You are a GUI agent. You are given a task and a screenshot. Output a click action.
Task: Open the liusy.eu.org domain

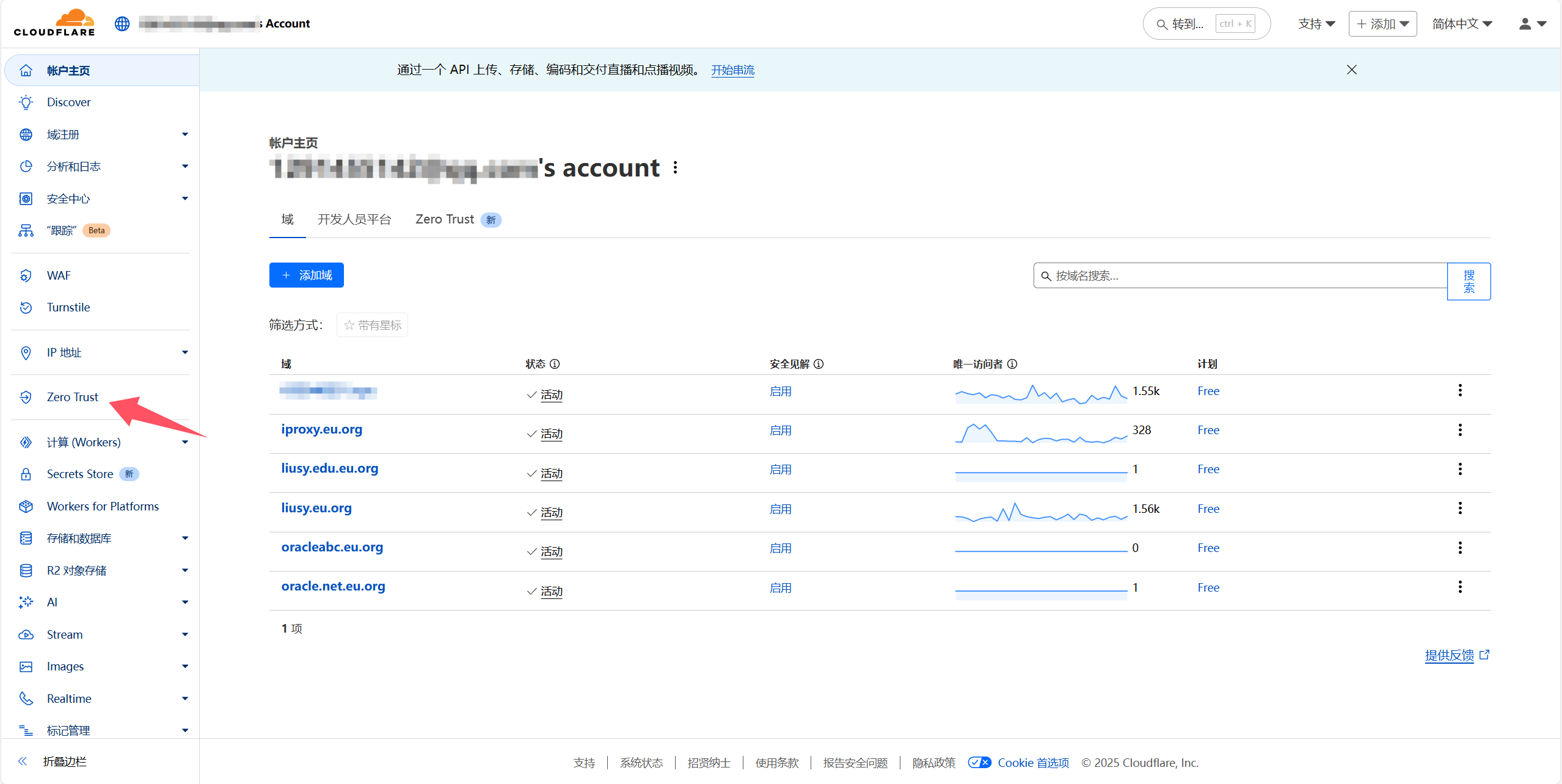coord(316,508)
